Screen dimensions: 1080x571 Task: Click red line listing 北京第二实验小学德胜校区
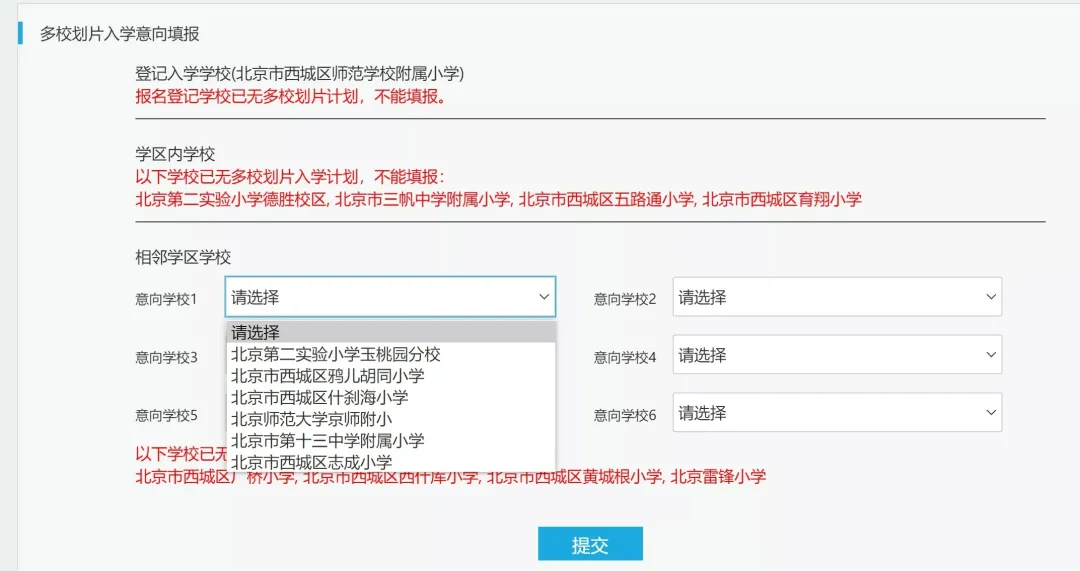coord(498,200)
